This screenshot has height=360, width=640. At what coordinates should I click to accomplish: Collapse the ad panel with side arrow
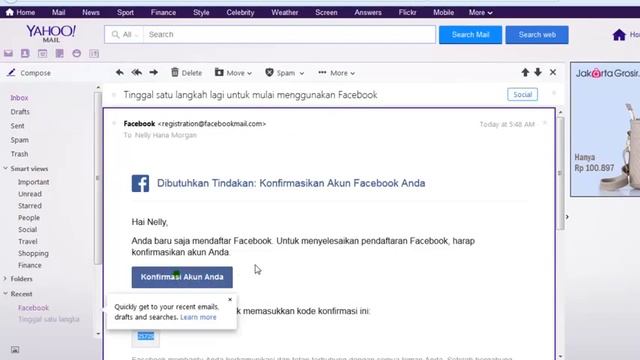[567, 217]
